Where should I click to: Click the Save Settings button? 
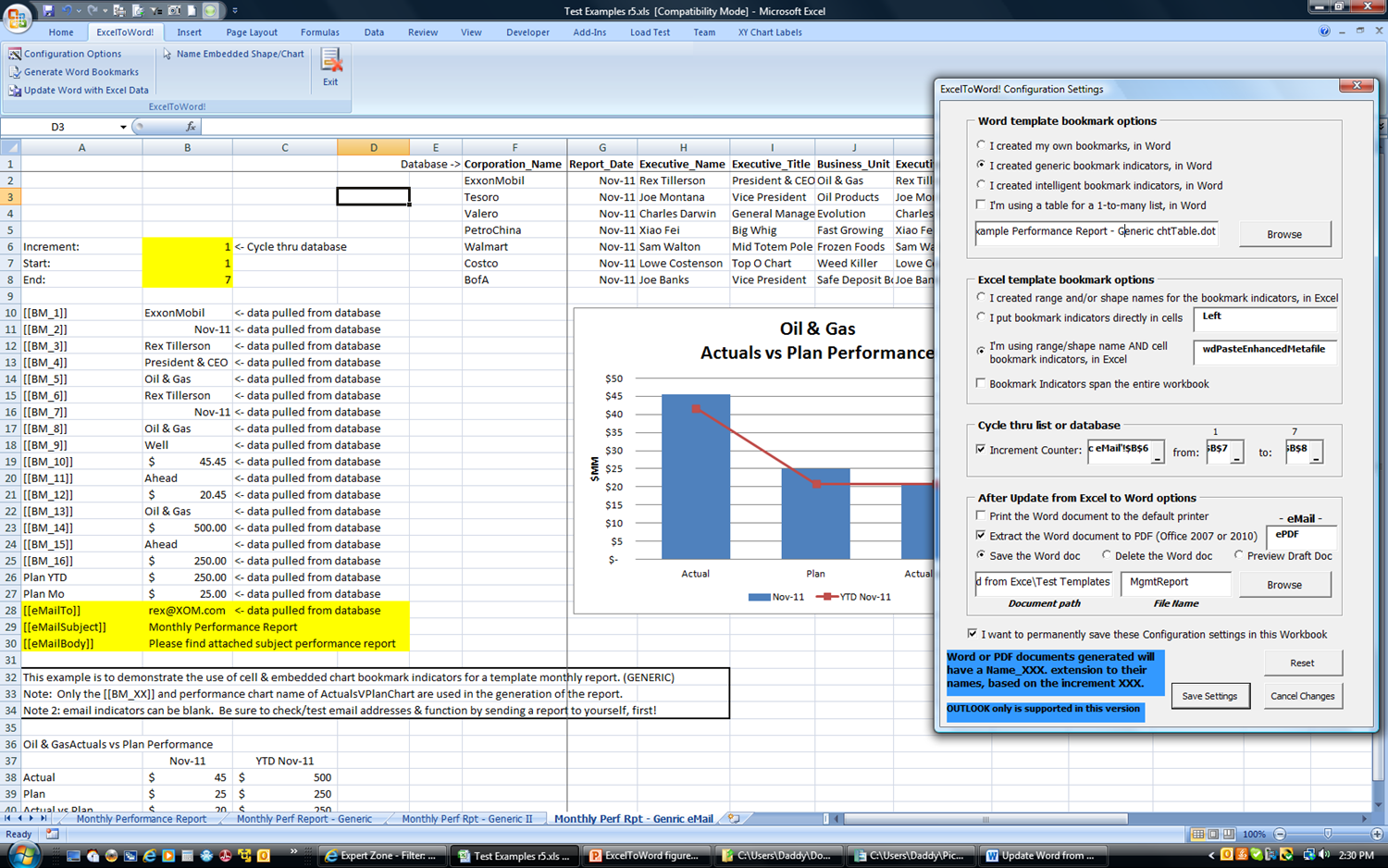pyautogui.click(x=1209, y=696)
